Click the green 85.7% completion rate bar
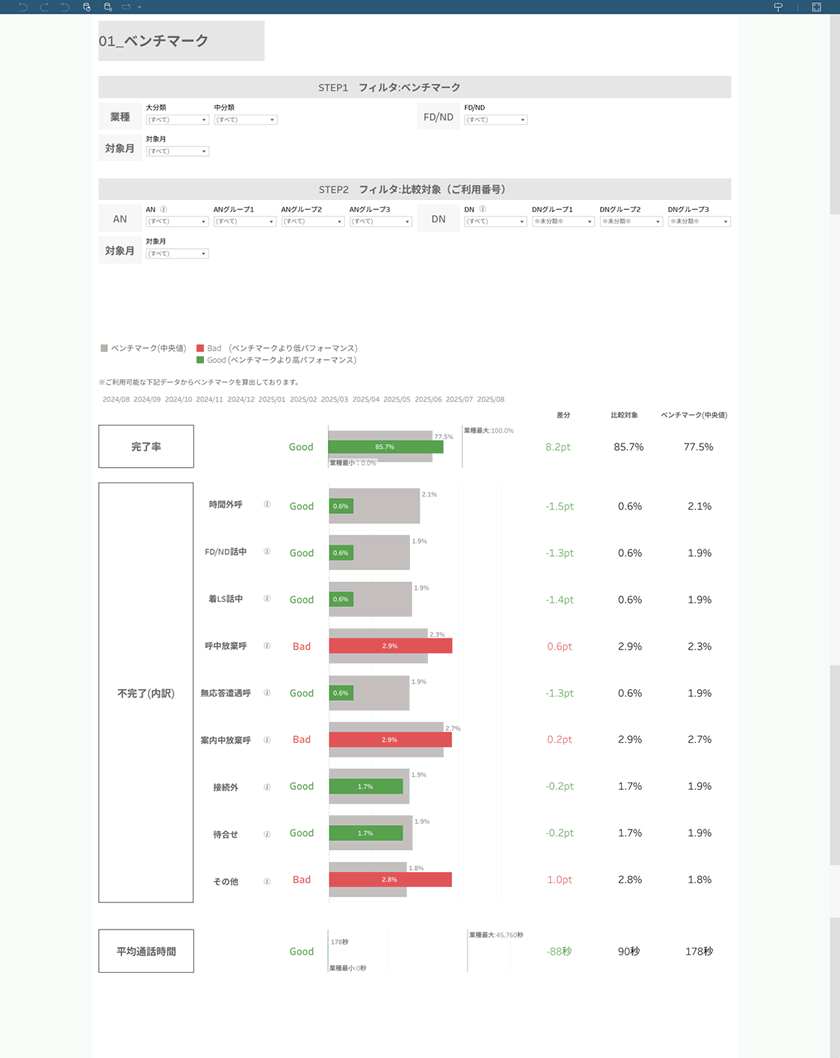Screen dimensions: 840x1058 click(x=385, y=447)
